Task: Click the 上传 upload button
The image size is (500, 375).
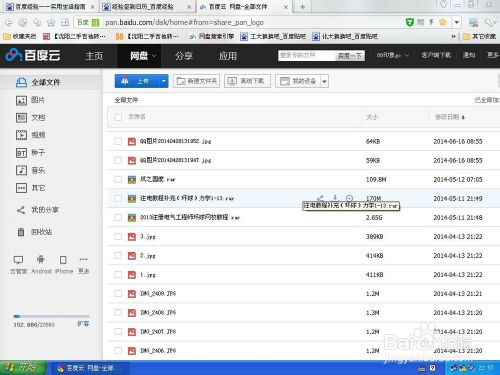Action: 137,81
